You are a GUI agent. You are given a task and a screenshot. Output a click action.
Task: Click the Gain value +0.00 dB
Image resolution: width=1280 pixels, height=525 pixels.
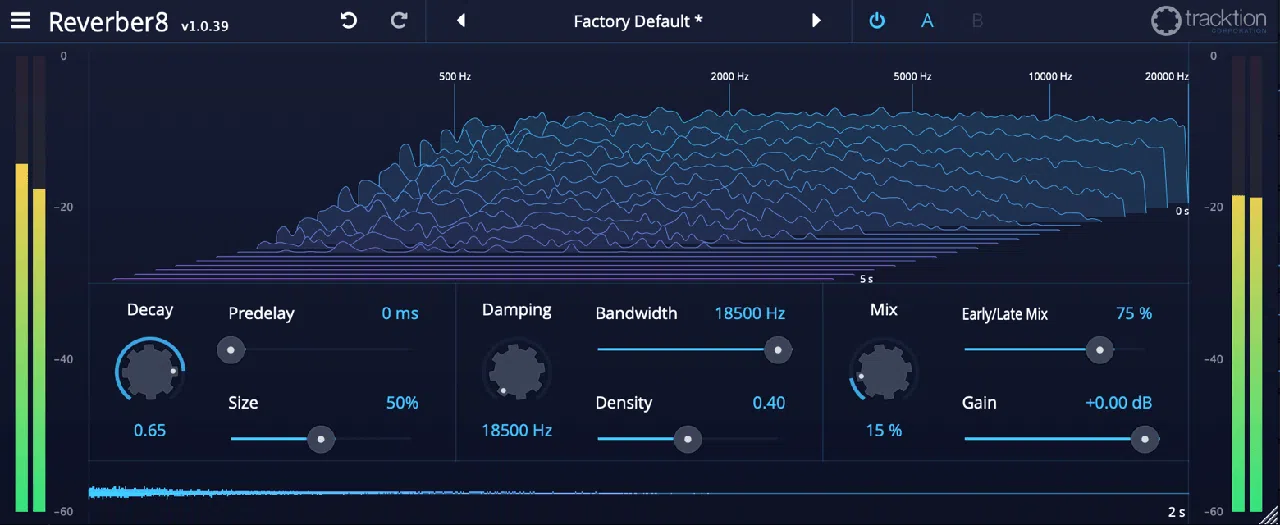point(1118,403)
